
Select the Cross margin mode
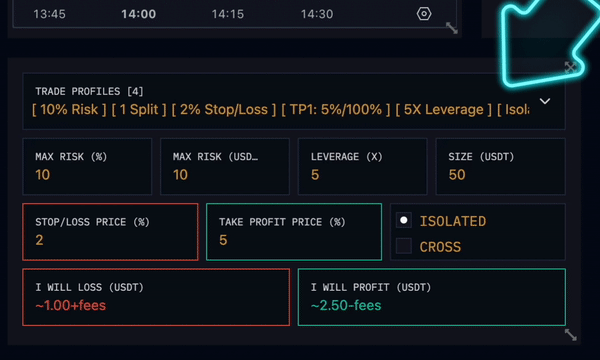tap(404, 246)
